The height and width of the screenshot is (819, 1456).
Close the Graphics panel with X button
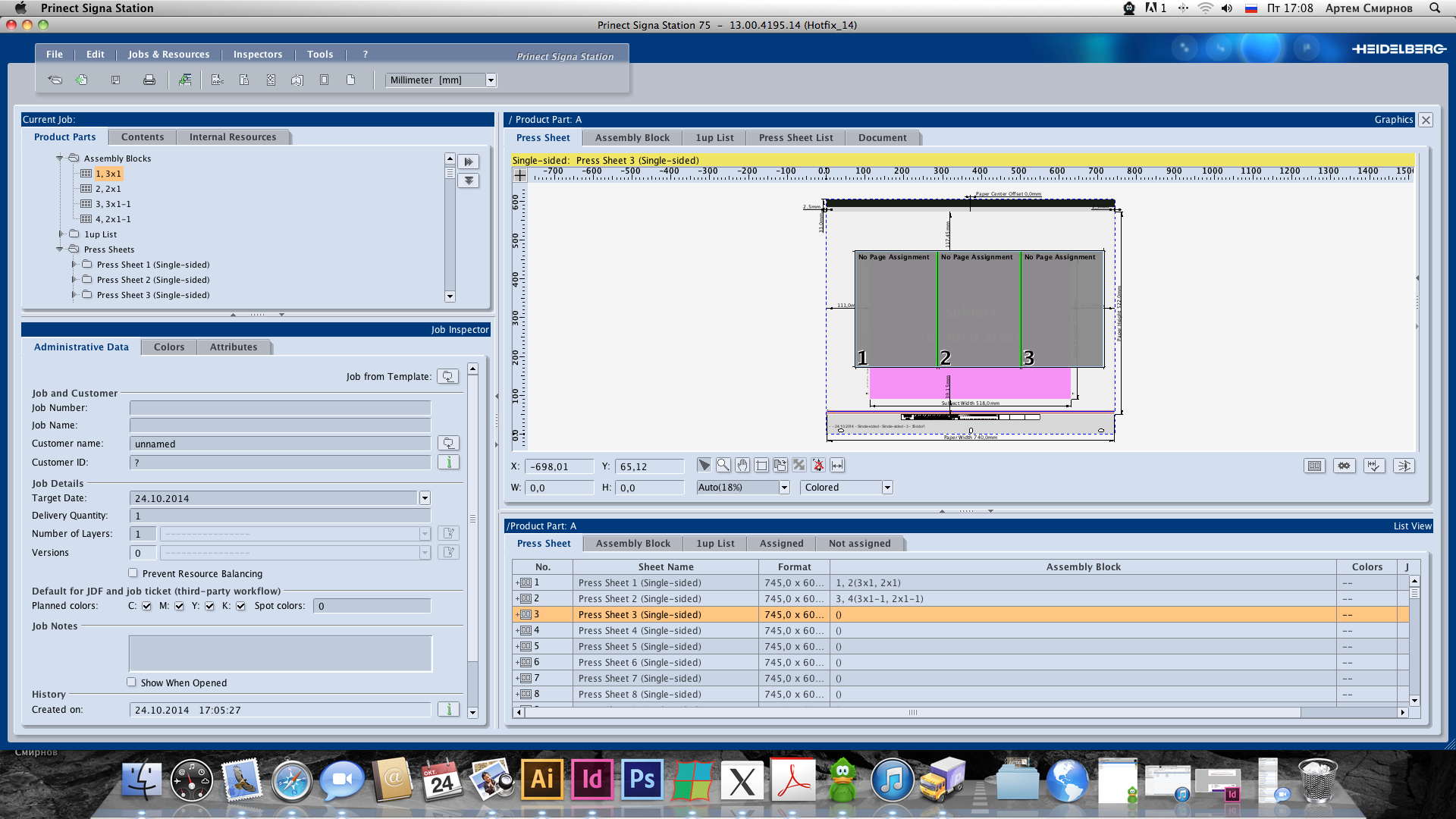point(1426,120)
